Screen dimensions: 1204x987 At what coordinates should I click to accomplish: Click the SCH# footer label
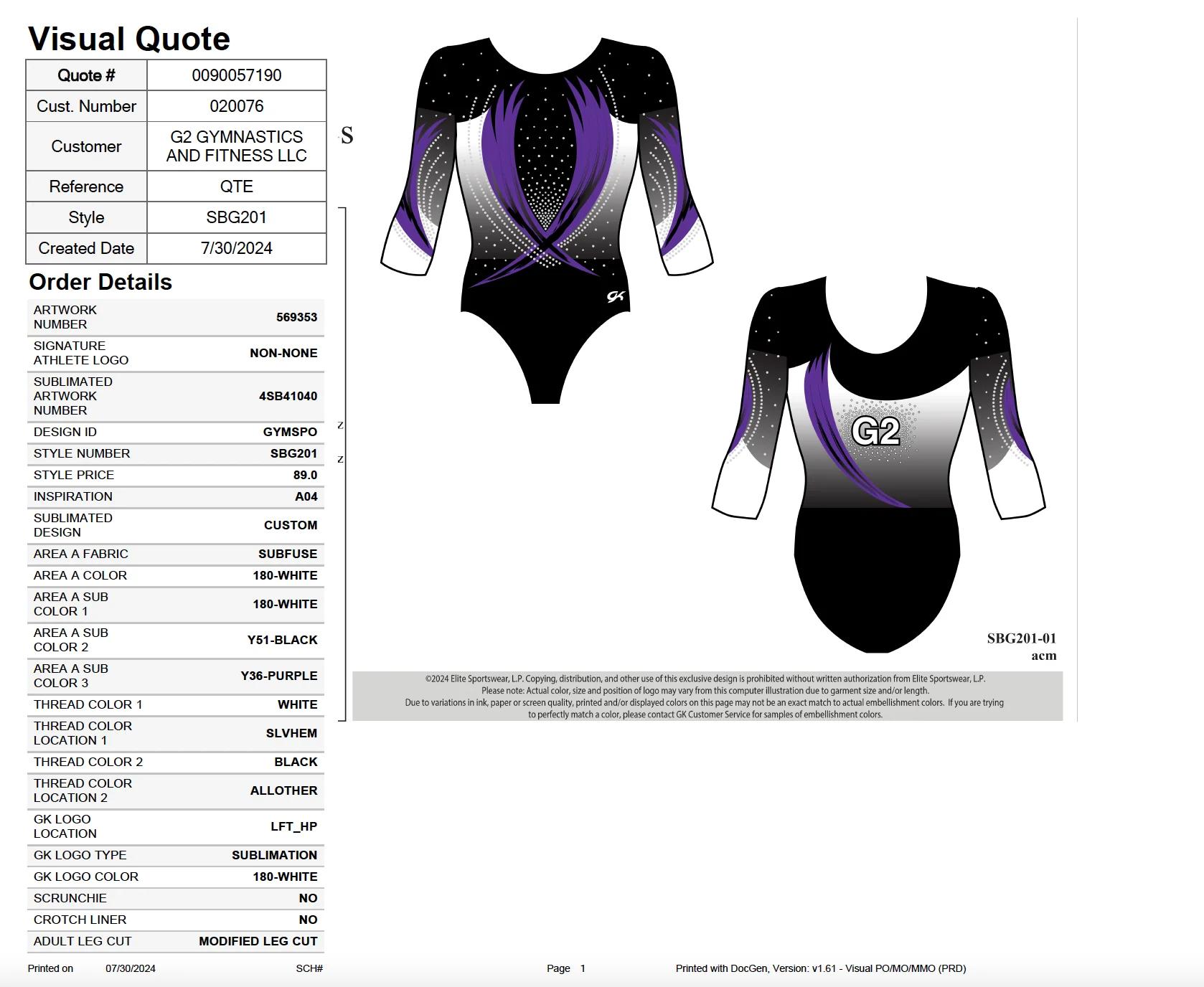coord(309,968)
